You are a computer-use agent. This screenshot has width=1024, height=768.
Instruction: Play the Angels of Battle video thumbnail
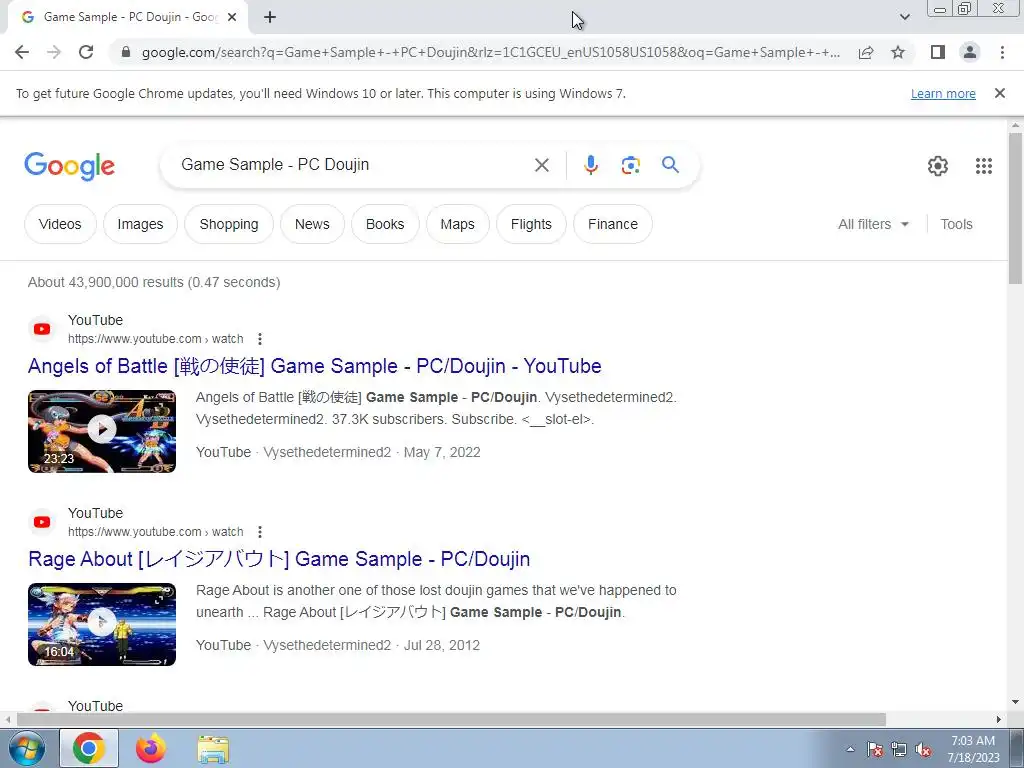coord(102,431)
